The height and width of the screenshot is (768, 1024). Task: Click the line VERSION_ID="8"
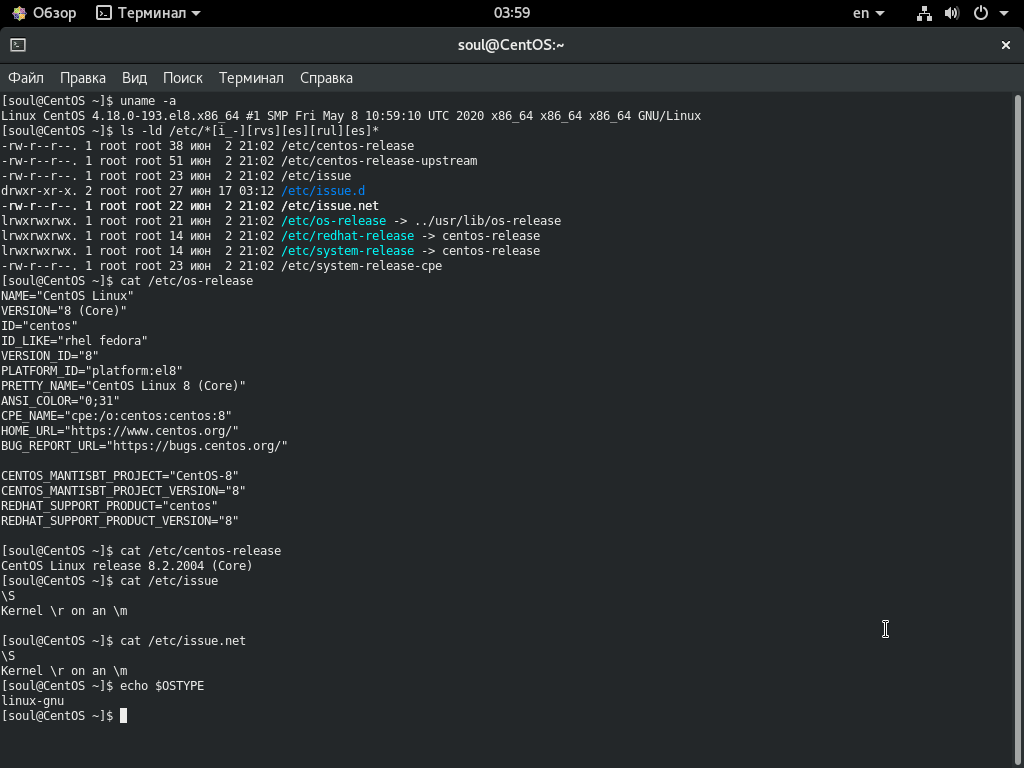tap(50, 356)
